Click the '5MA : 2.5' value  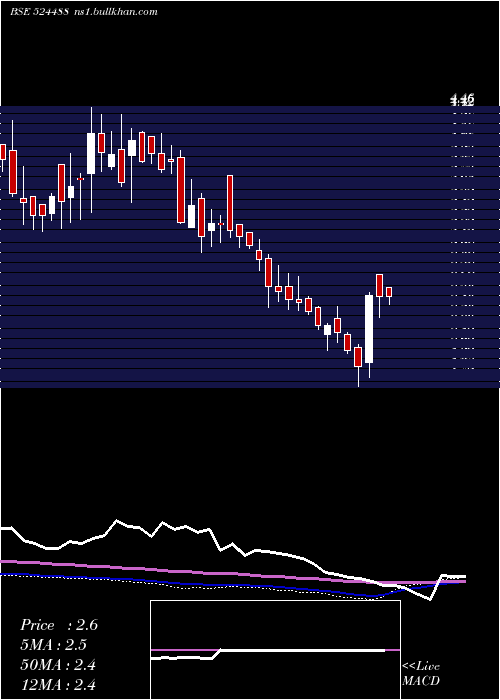click(54, 645)
